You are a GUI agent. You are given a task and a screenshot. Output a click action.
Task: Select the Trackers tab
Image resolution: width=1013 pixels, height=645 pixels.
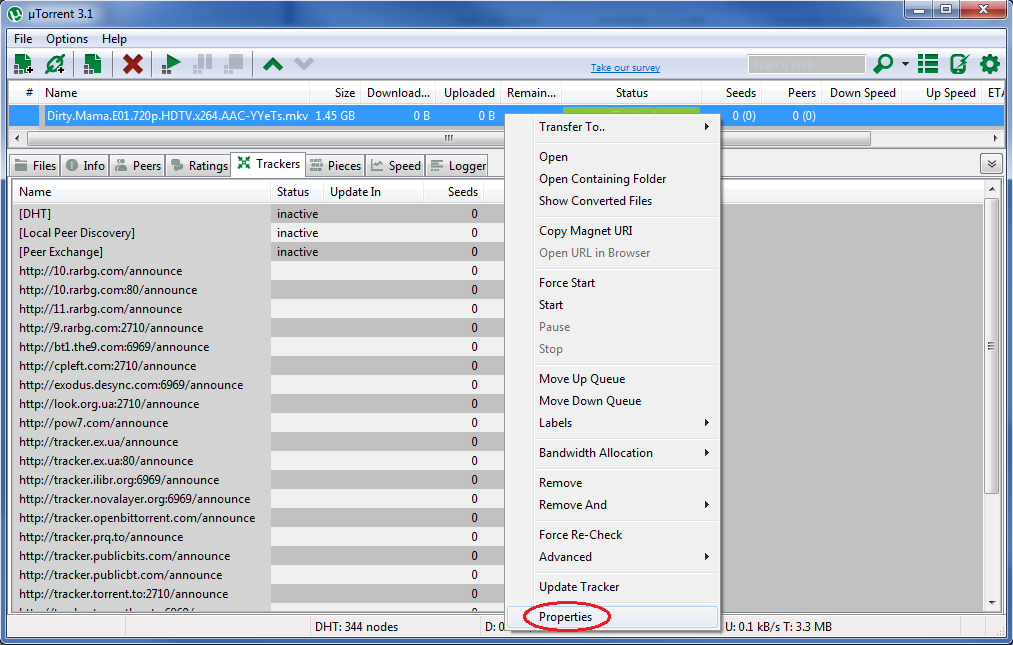(x=269, y=164)
